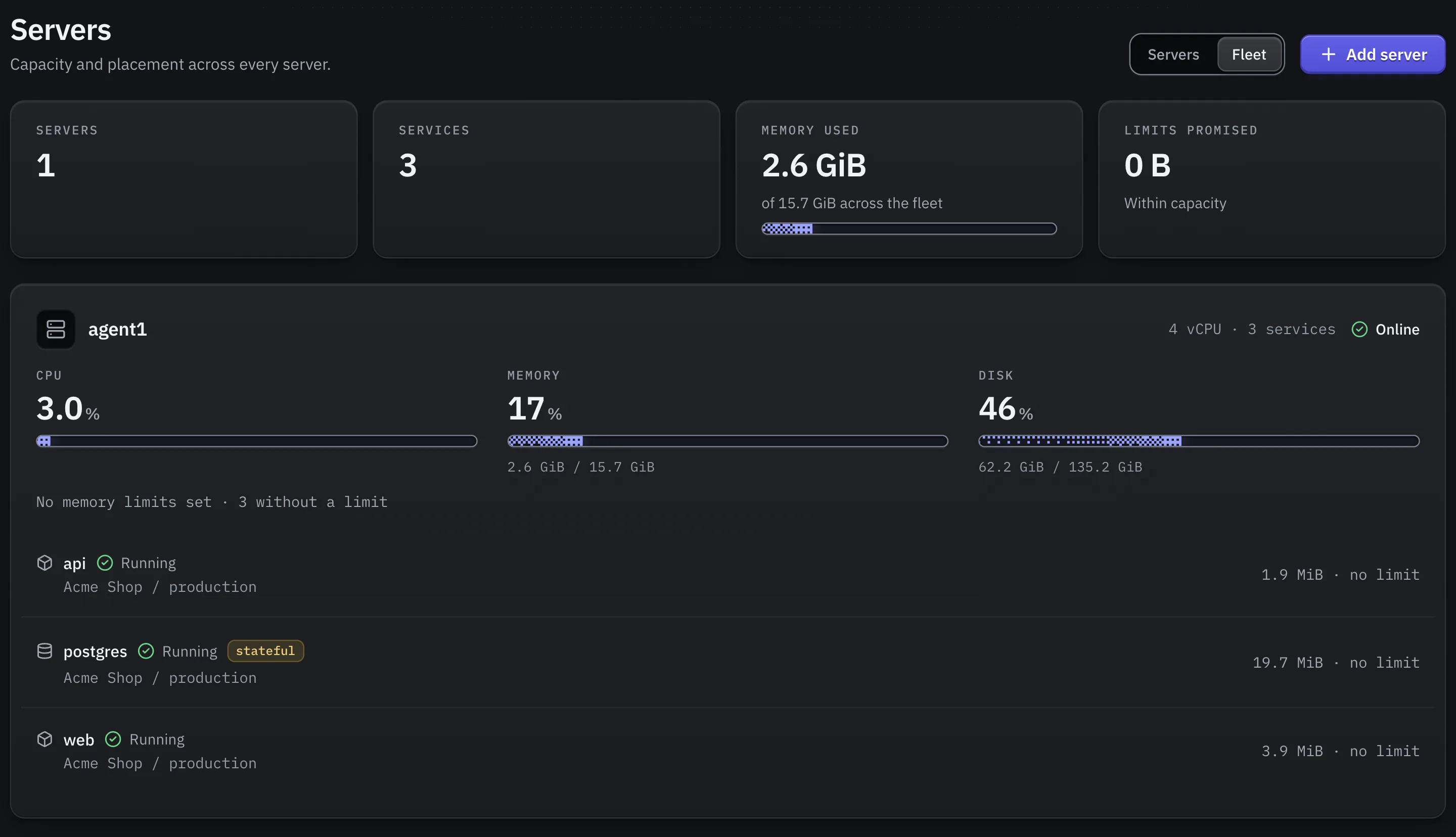Click the 'LIMITS PROMISED' card label
The height and width of the screenshot is (837, 1456).
pos(1191,130)
